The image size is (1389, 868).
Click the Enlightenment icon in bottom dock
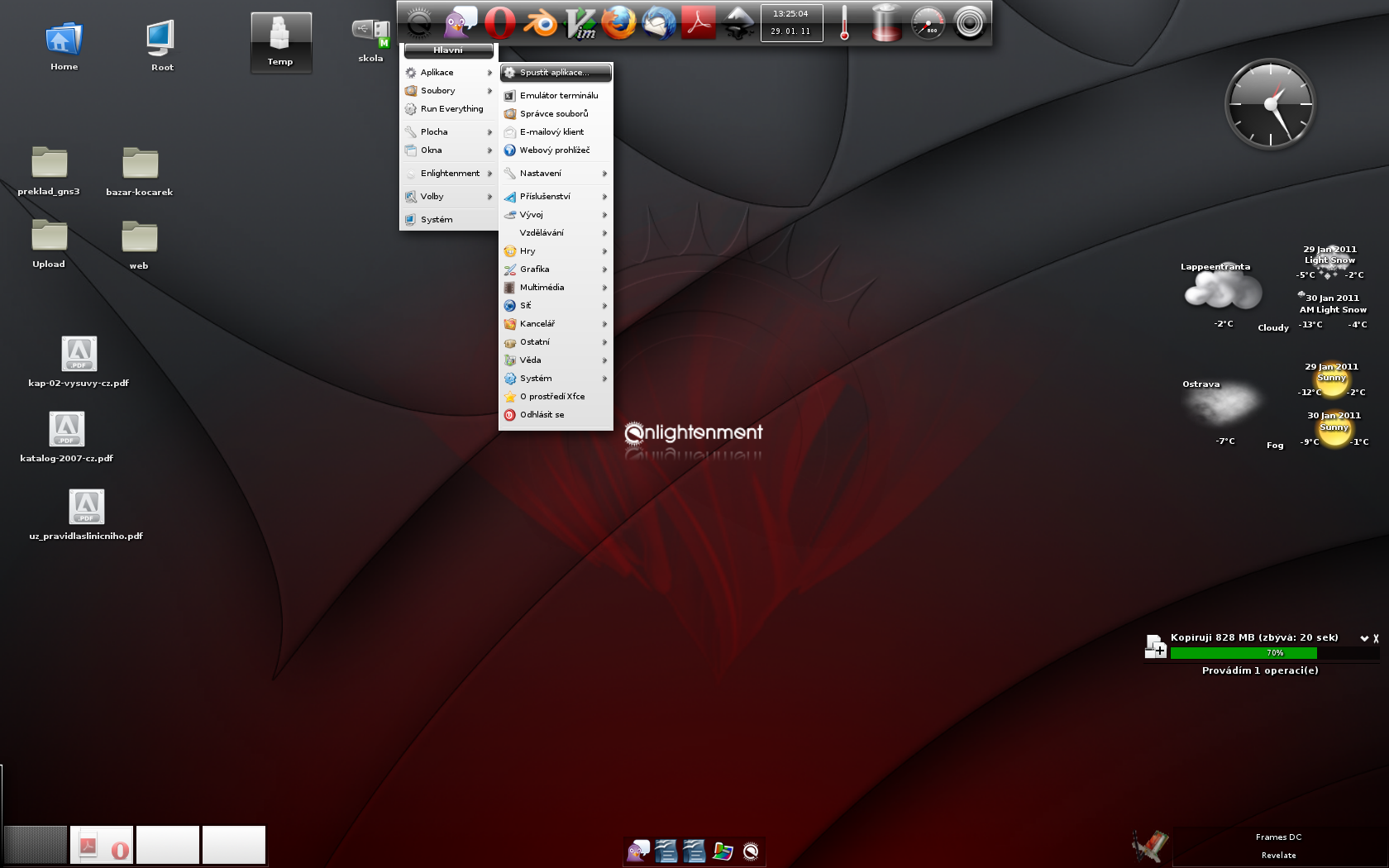[x=751, y=851]
